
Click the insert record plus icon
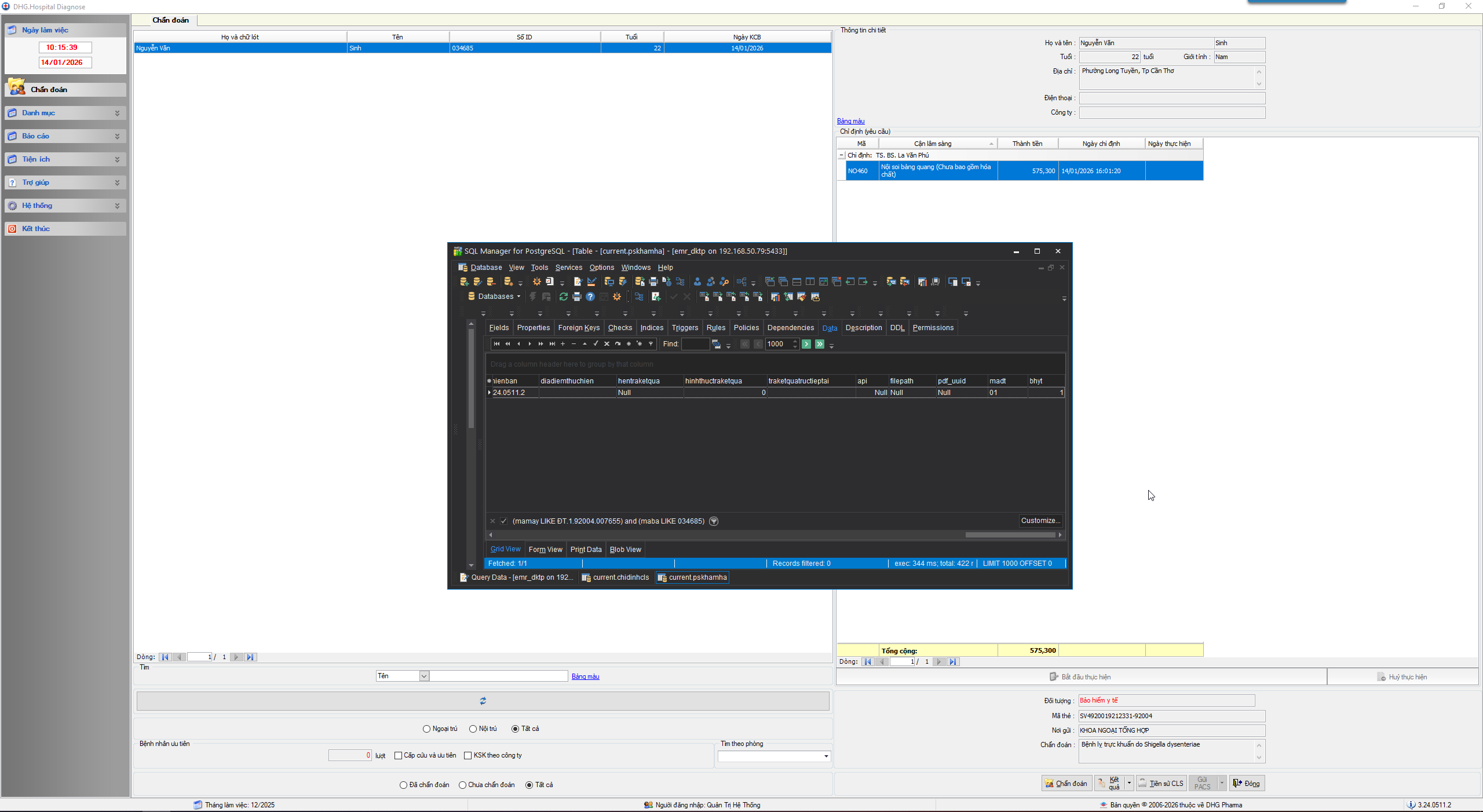pyautogui.click(x=562, y=344)
